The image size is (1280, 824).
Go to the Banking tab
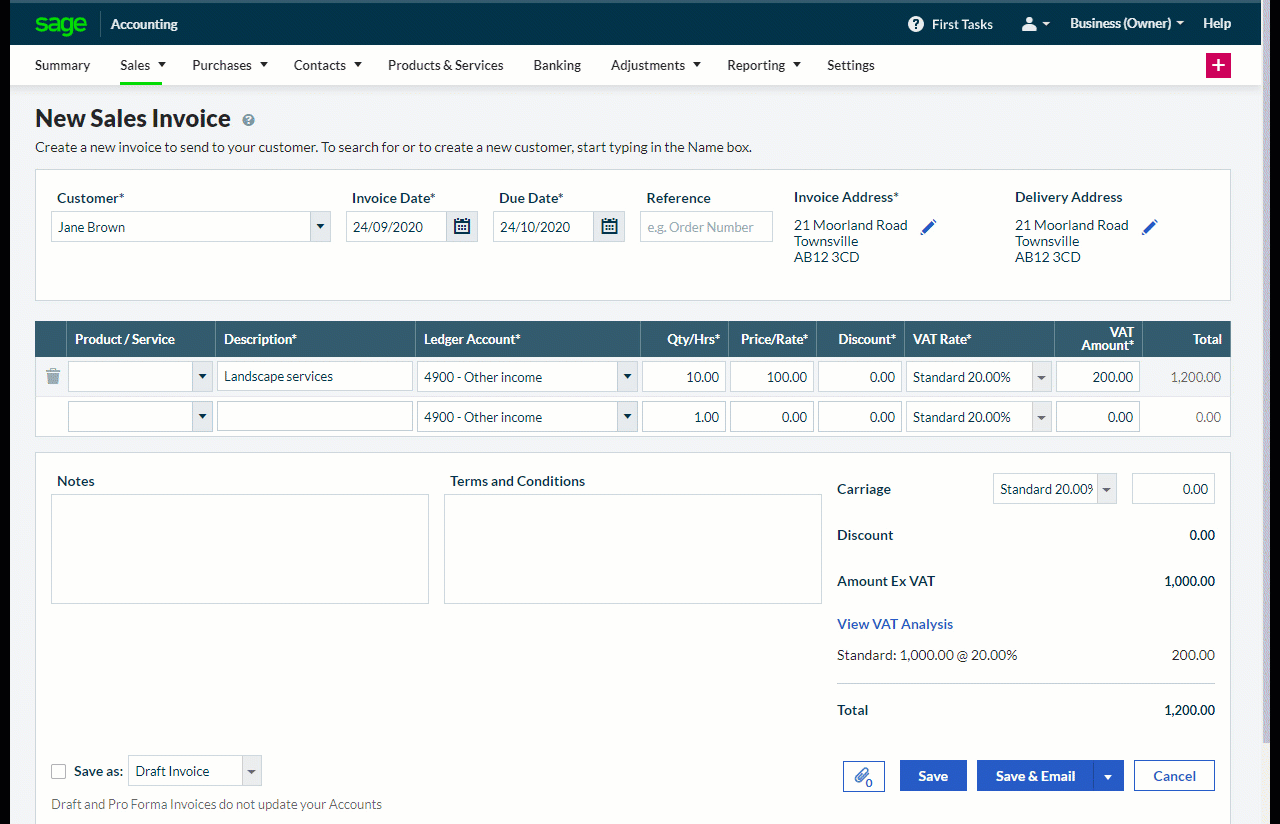click(x=557, y=65)
